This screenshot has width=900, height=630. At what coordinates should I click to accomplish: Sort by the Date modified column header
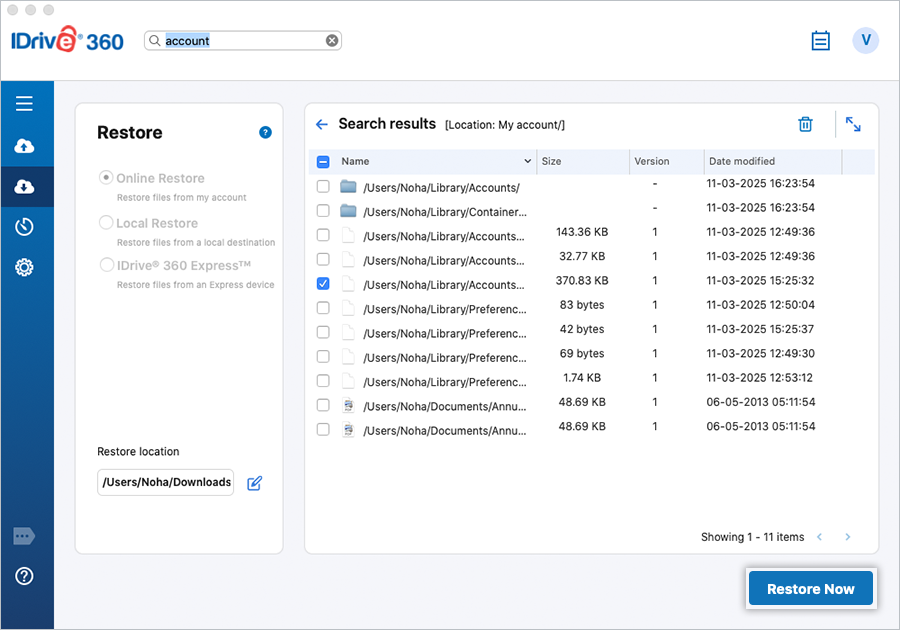tap(741, 161)
